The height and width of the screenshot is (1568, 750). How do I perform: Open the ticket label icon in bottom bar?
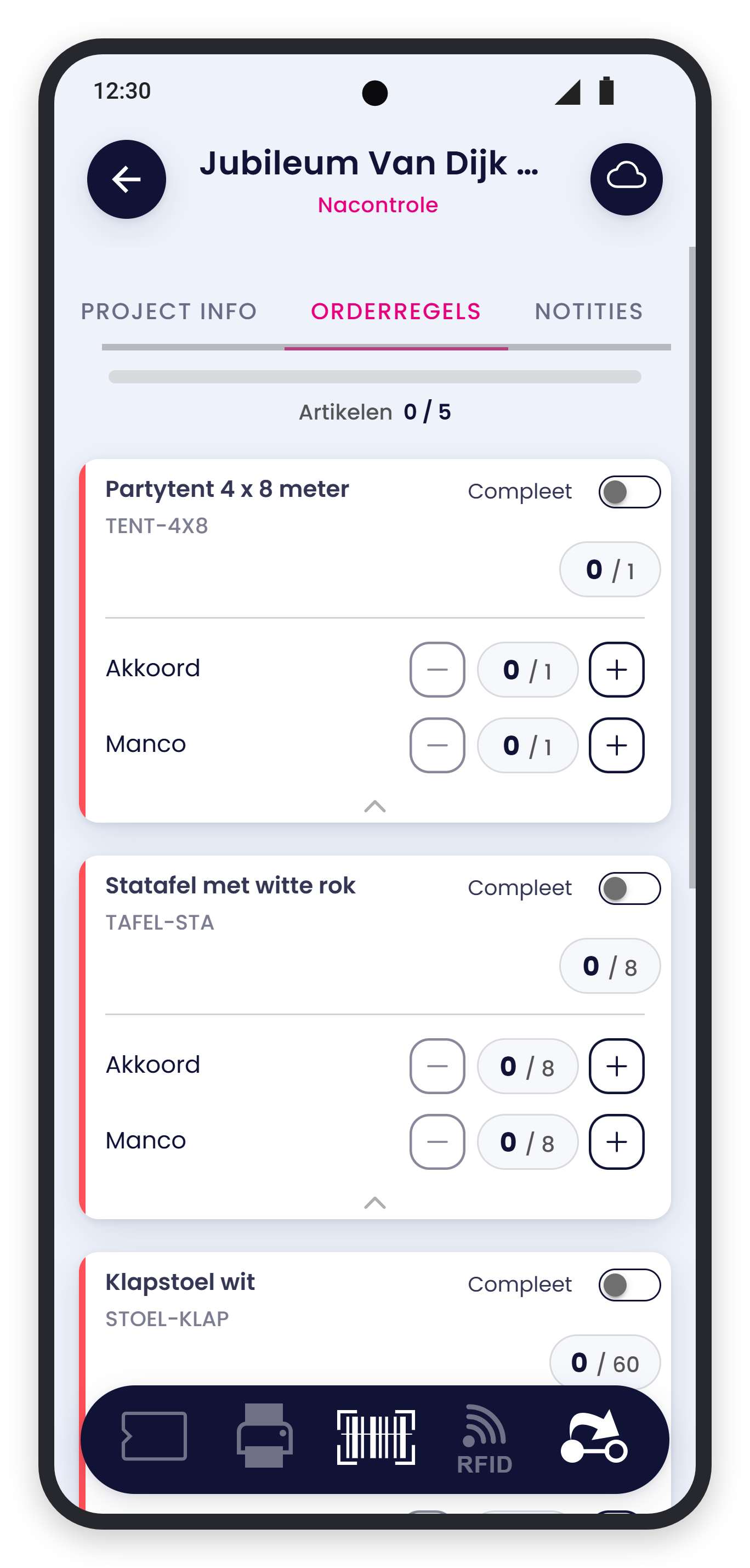(x=154, y=1436)
